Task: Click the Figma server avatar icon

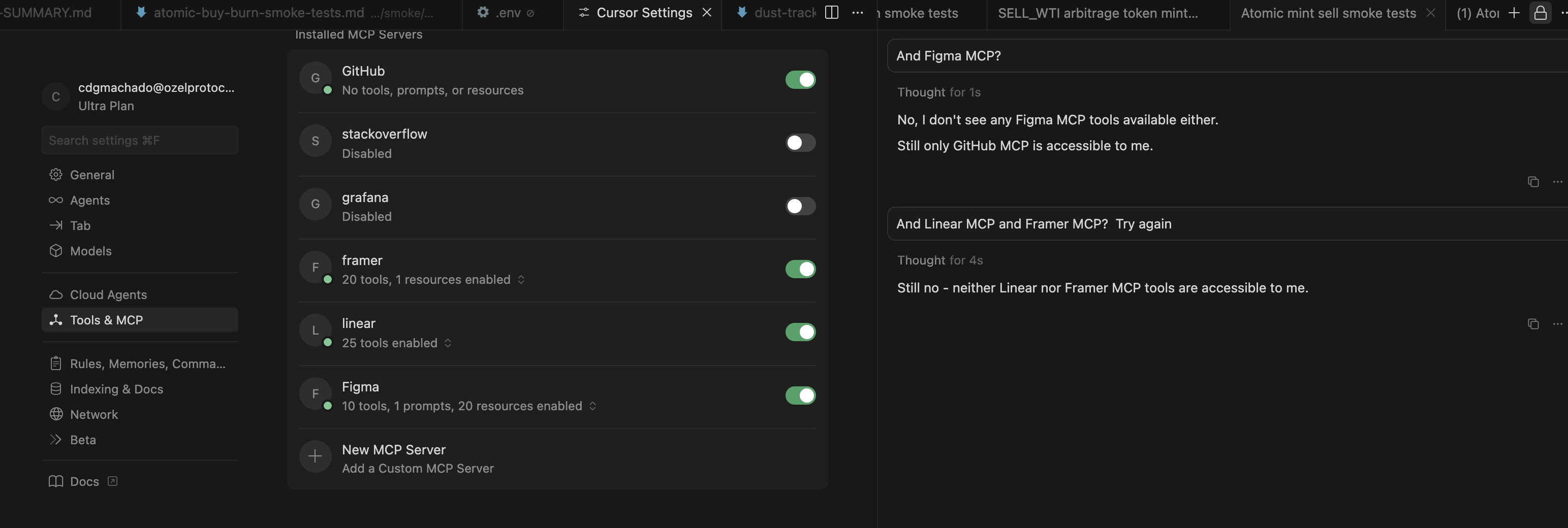Action: (315, 393)
